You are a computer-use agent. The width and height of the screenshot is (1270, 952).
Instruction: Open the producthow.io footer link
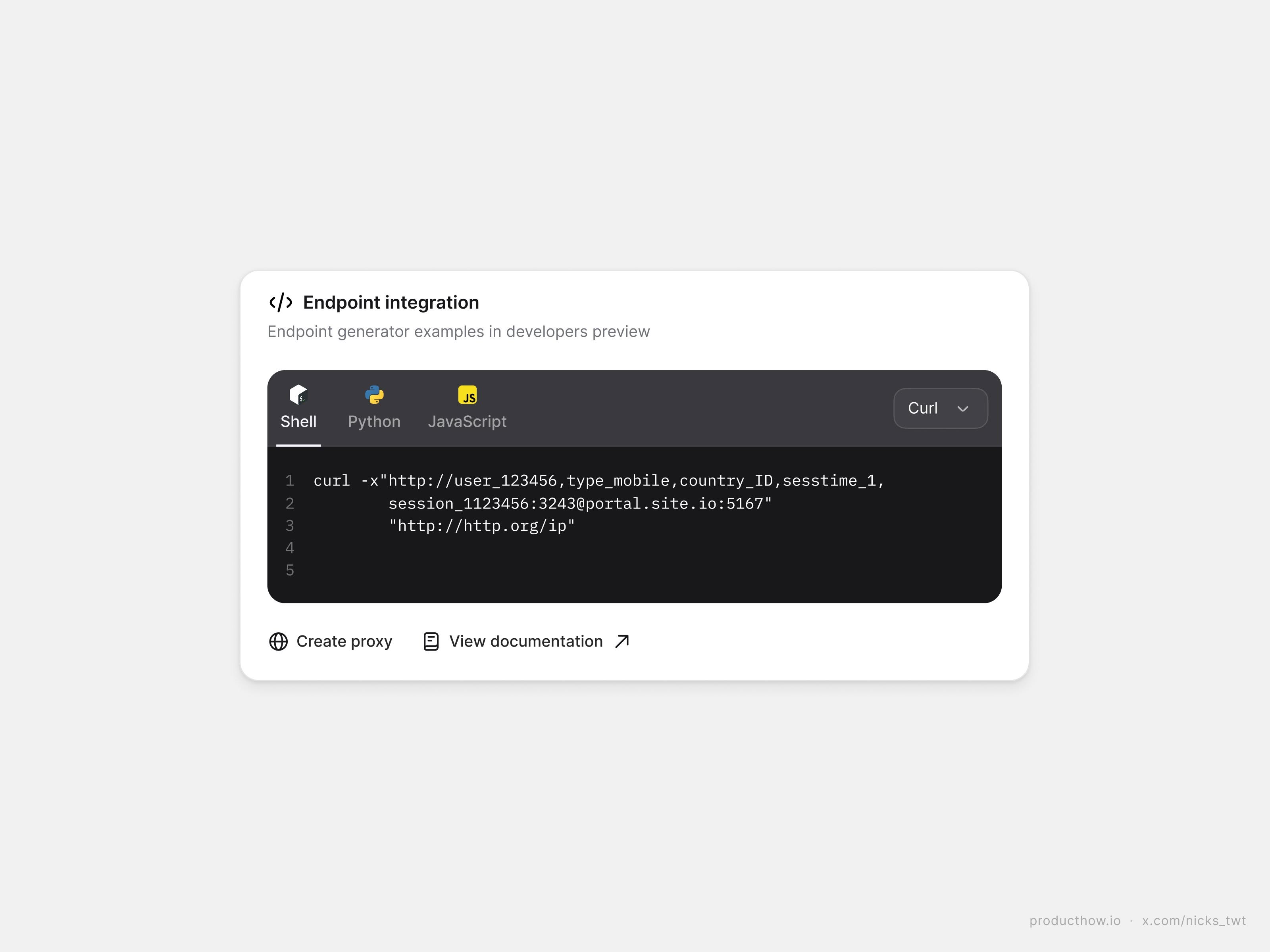(x=1075, y=921)
